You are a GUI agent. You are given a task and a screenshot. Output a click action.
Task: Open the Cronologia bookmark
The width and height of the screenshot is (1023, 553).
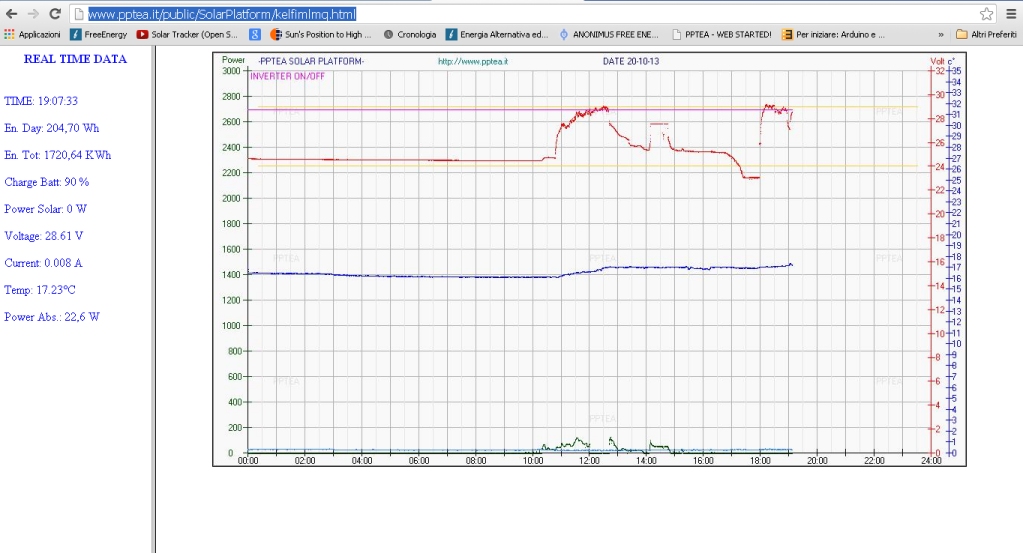[x=410, y=35]
